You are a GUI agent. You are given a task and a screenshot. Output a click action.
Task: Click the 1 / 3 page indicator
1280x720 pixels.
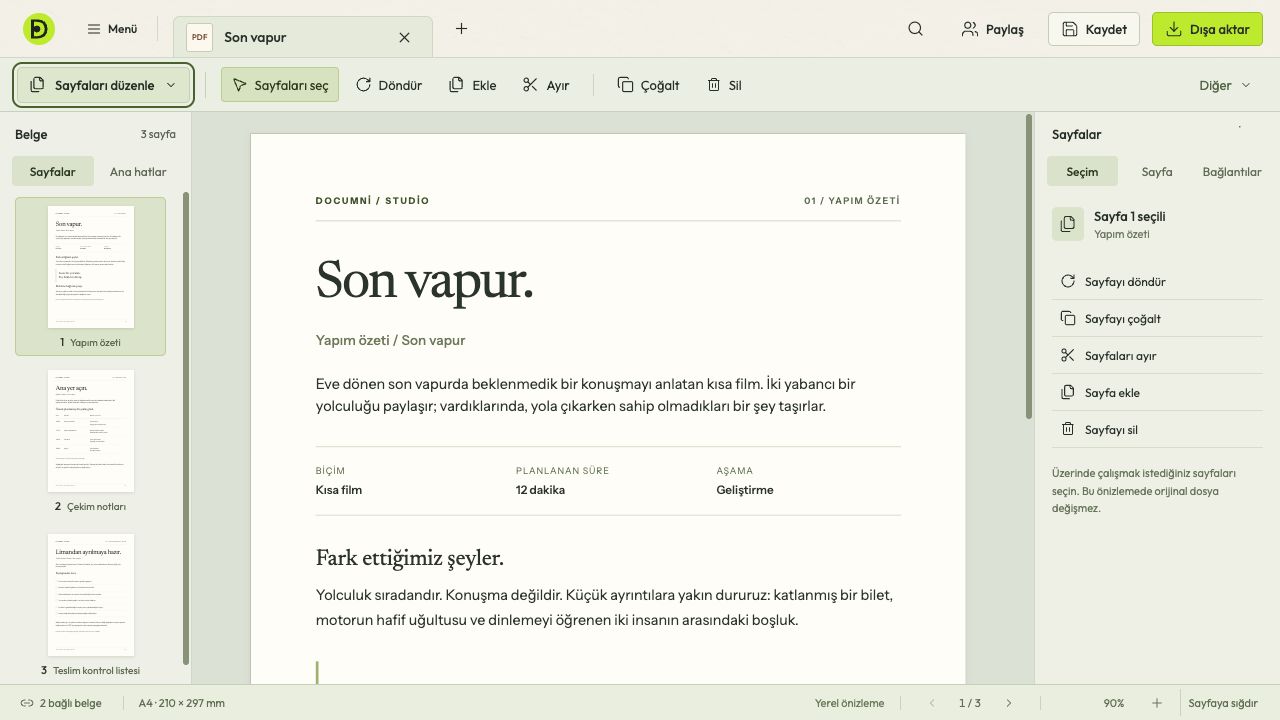(970, 703)
